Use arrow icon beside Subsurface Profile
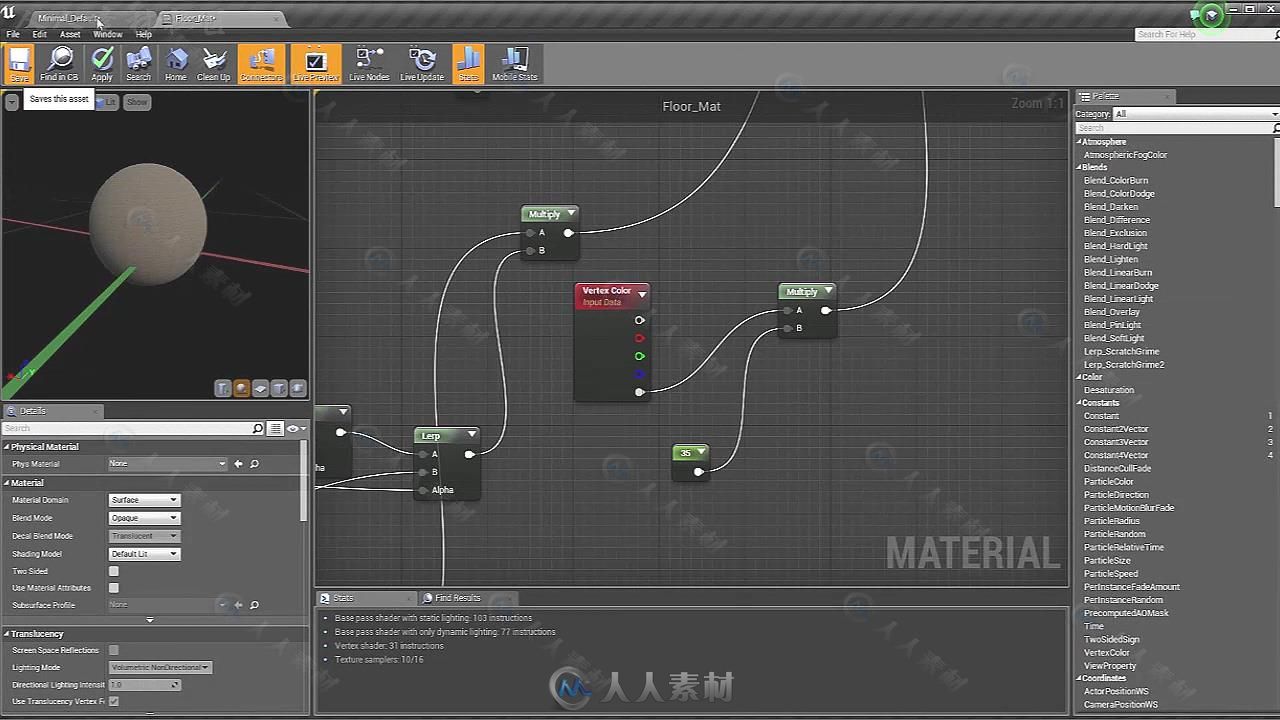The height and width of the screenshot is (720, 1280). tap(238, 605)
